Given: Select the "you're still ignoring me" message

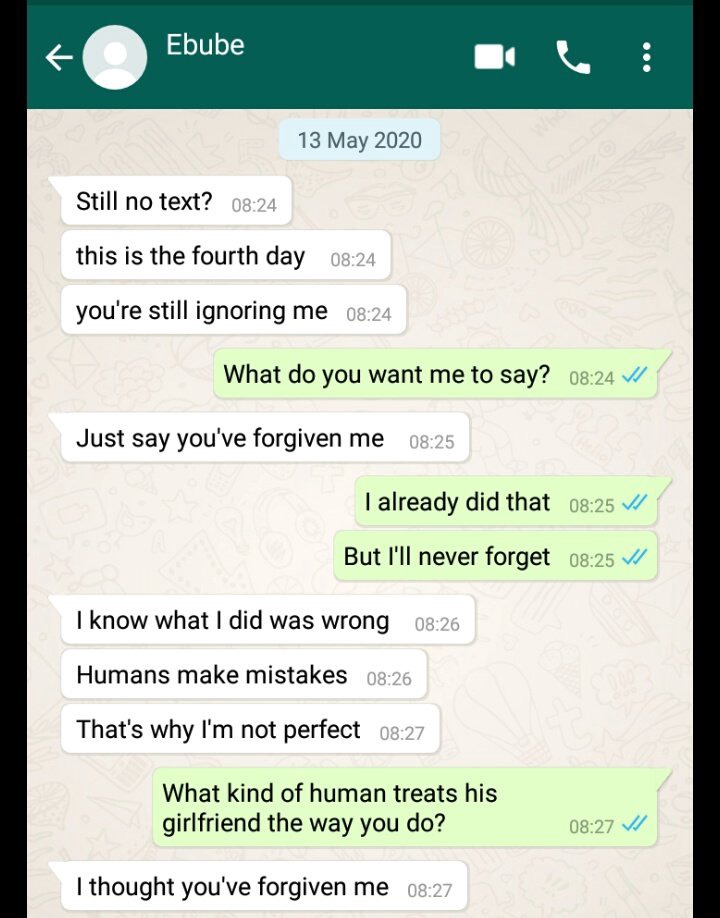Looking at the screenshot, I should tap(234, 310).
